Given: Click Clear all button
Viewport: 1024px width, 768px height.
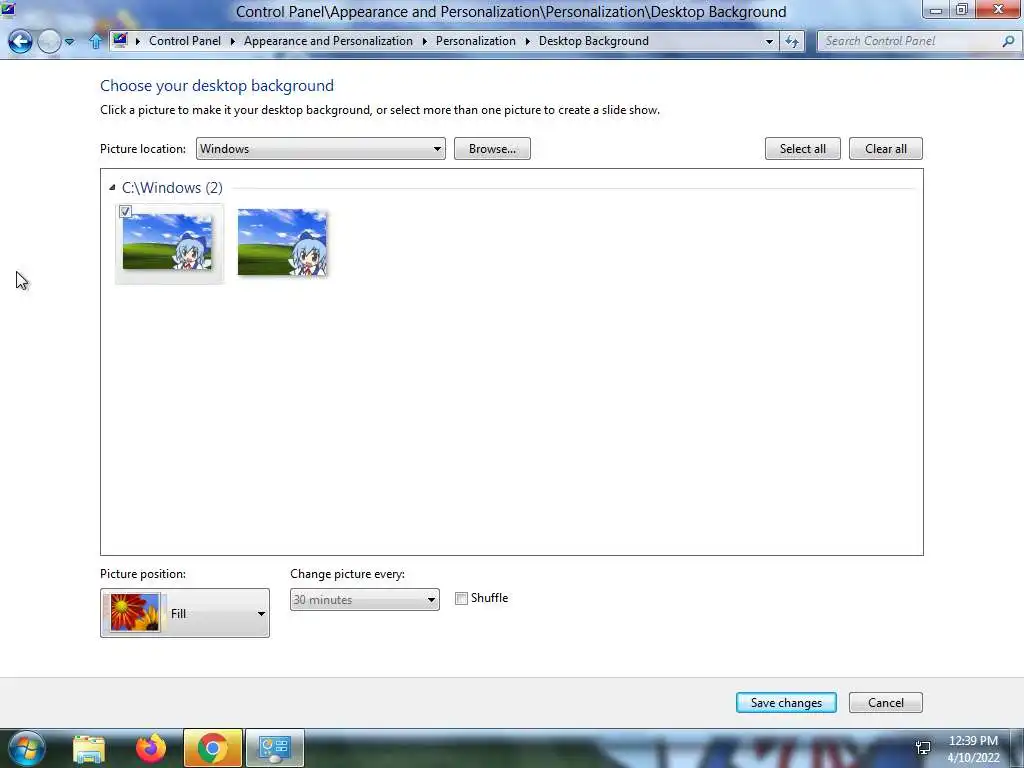Looking at the screenshot, I should [886, 148].
